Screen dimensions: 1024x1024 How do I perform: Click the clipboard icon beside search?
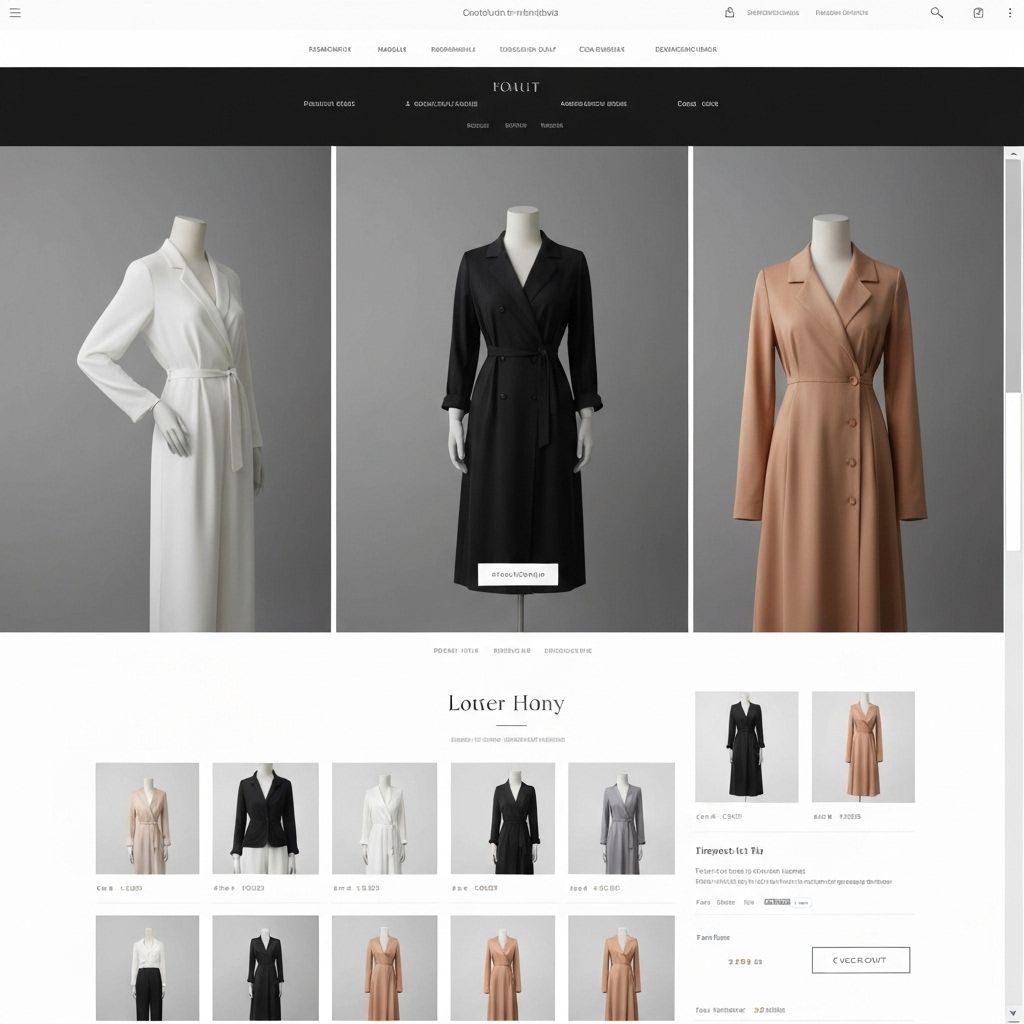pyautogui.click(x=978, y=13)
